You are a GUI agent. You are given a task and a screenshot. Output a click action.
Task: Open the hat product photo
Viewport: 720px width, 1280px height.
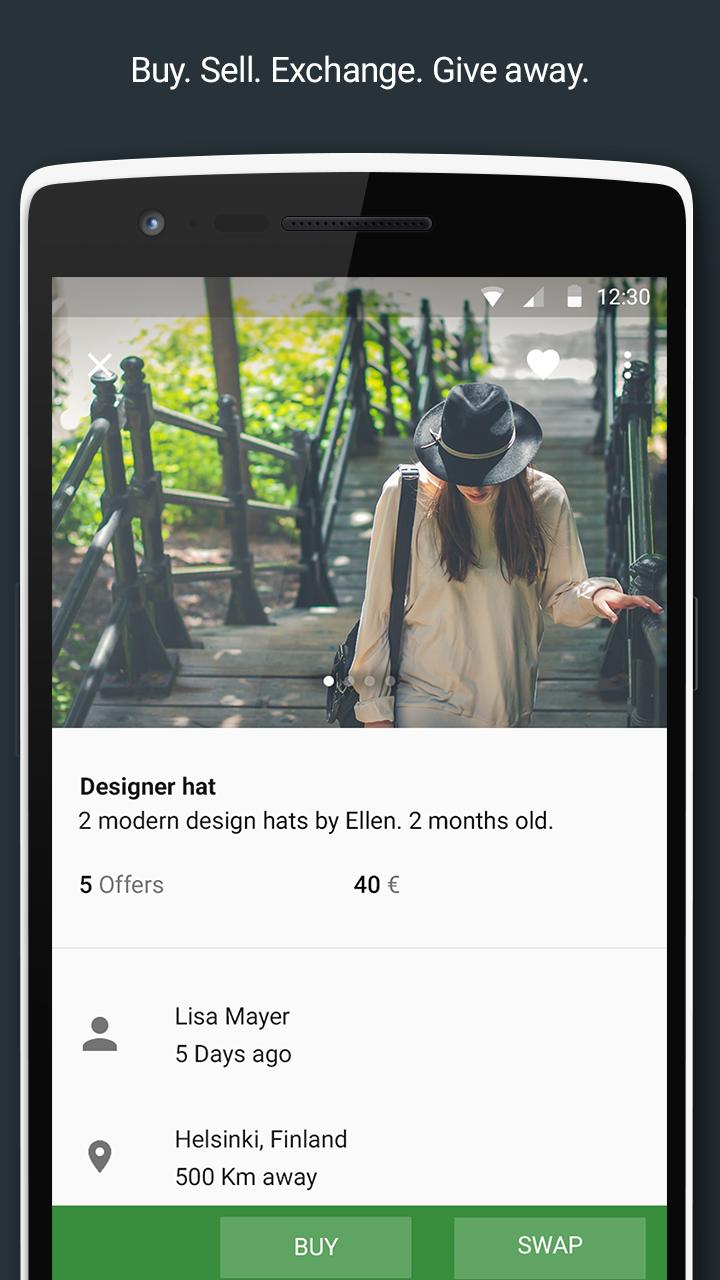tap(359, 502)
